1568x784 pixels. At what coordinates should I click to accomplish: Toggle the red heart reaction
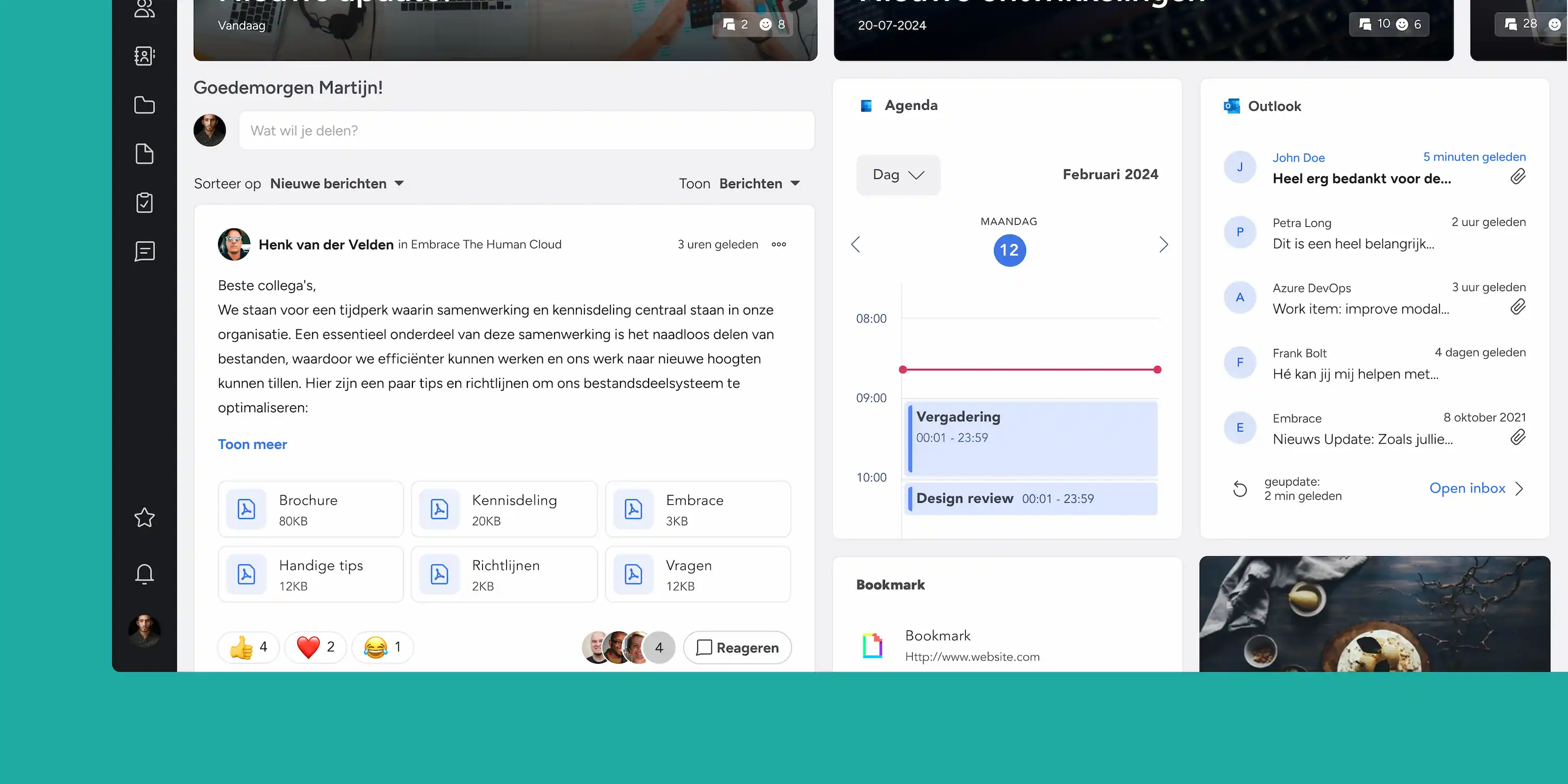(315, 647)
